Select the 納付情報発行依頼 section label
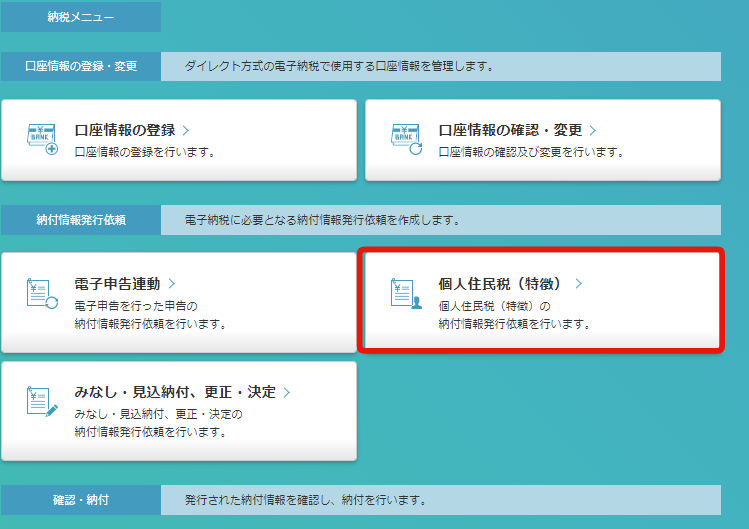The width and height of the screenshot is (749, 529). pyautogui.click(x=81, y=220)
